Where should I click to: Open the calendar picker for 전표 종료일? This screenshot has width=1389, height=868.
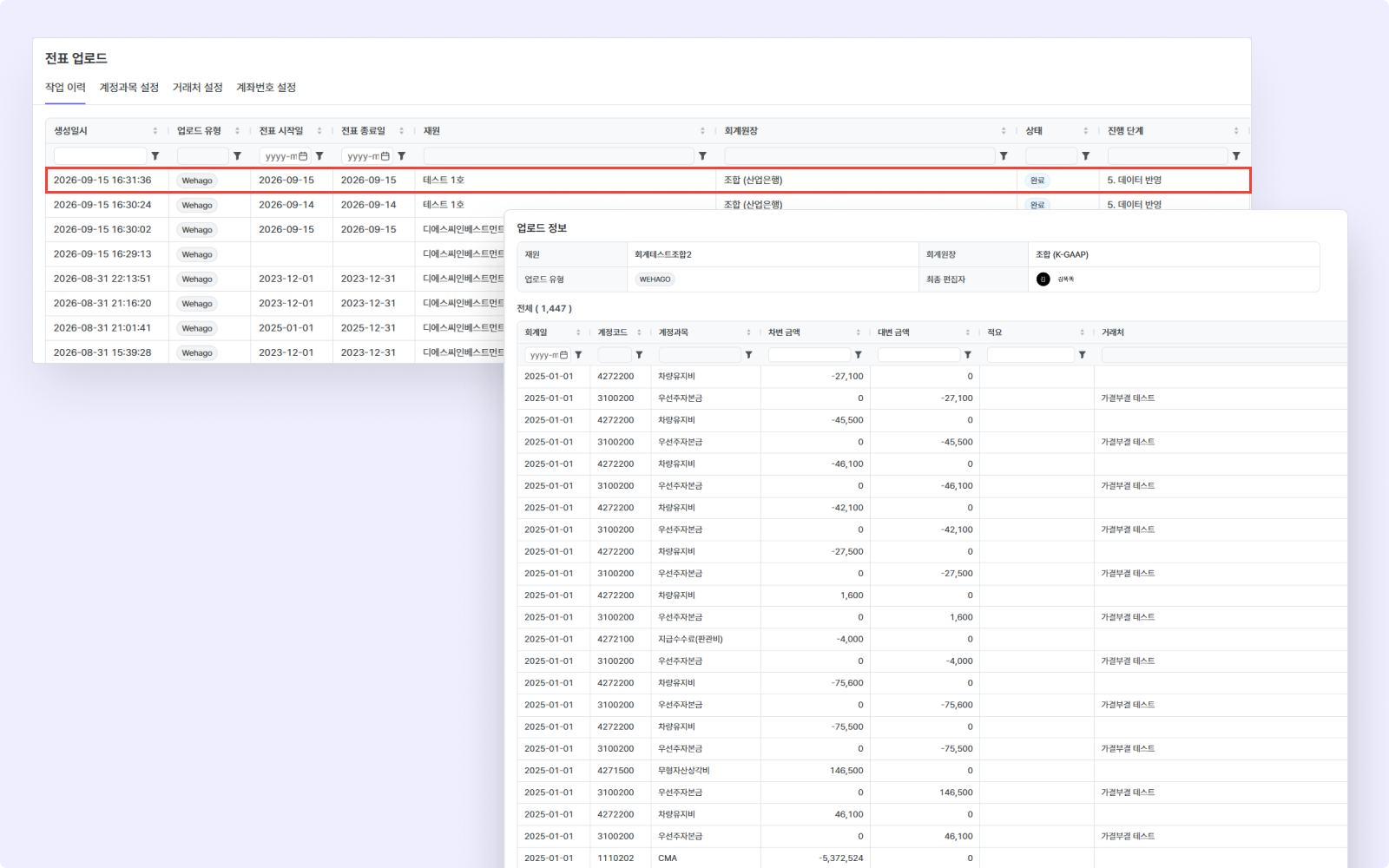[385, 156]
